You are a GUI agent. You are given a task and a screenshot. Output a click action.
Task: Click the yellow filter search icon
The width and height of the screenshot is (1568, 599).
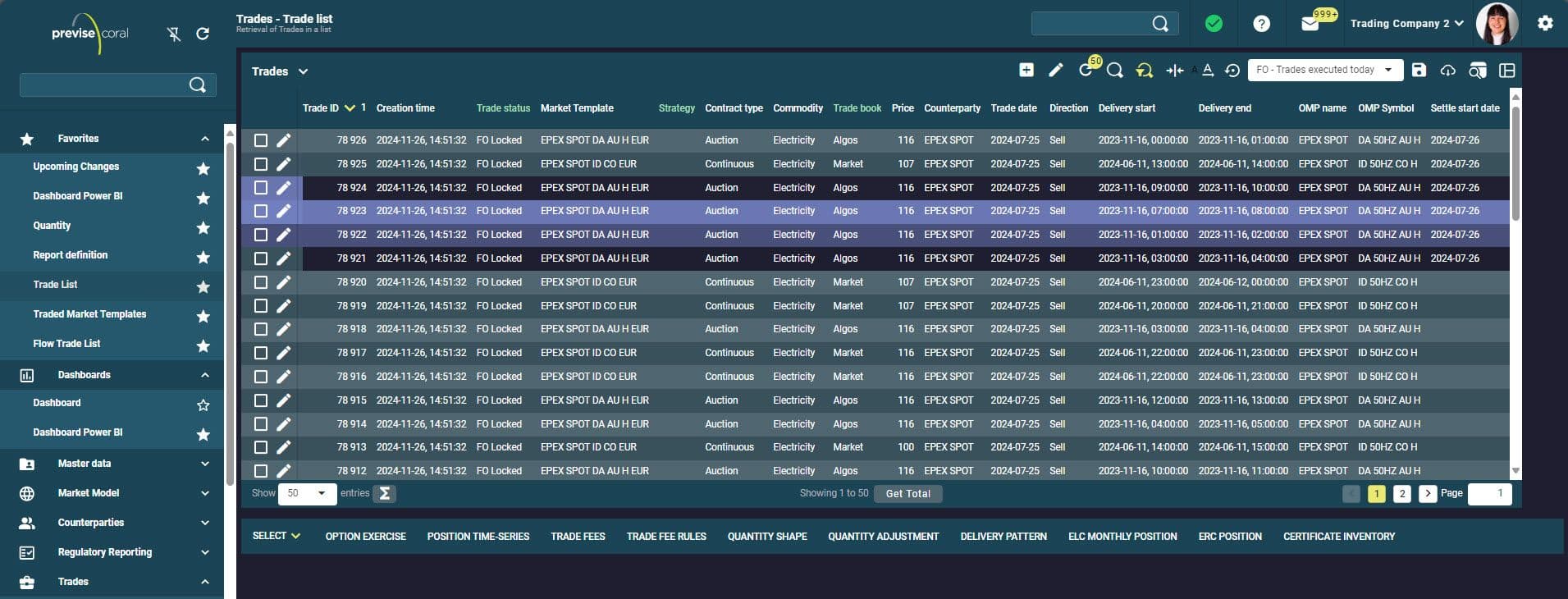point(1144,71)
